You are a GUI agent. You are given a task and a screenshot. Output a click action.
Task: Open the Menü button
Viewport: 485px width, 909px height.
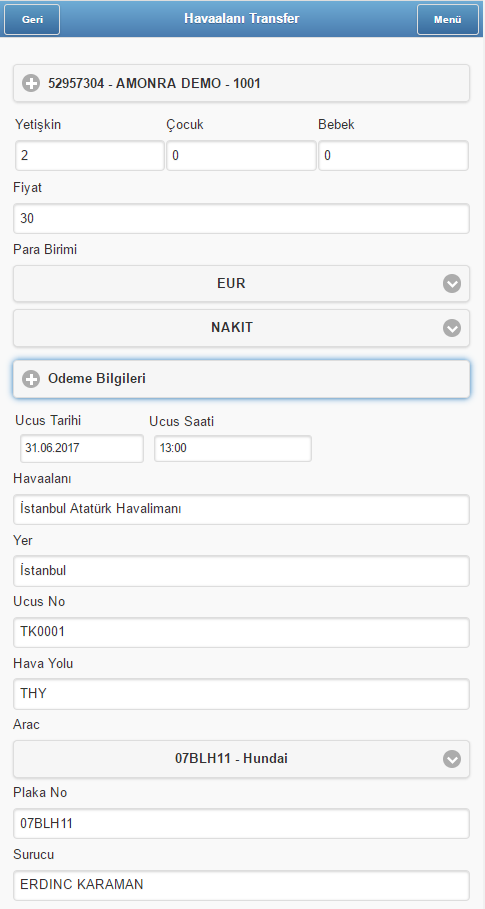tap(447, 20)
